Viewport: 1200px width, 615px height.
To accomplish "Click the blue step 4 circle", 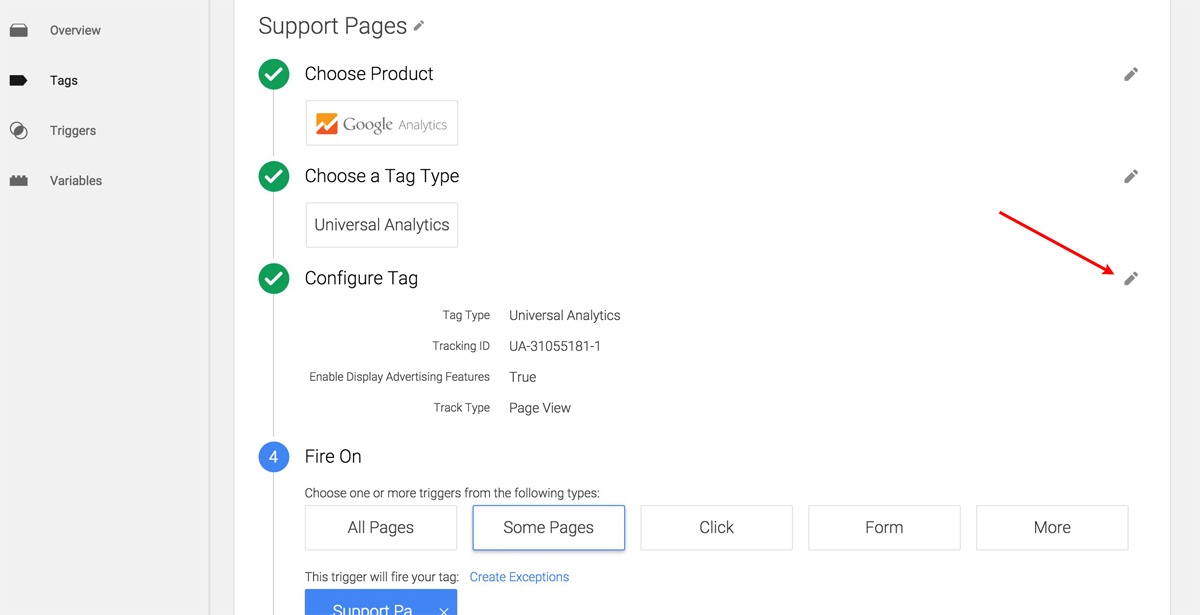I will 274,456.
